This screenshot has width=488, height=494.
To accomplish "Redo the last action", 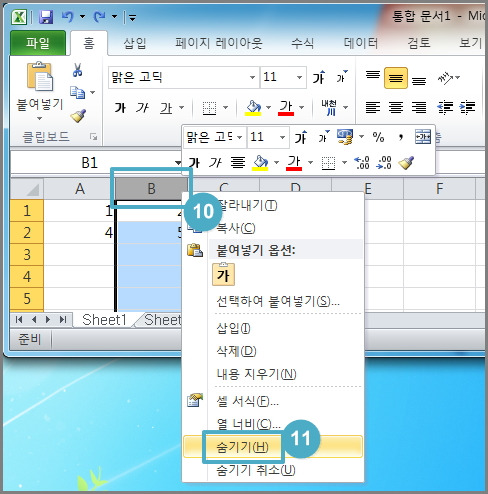I will [x=99, y=16].
